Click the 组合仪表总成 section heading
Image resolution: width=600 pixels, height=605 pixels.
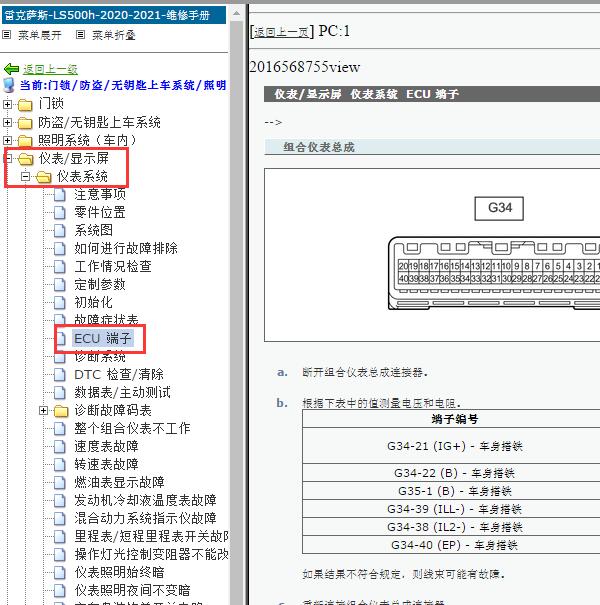point(319,147)
